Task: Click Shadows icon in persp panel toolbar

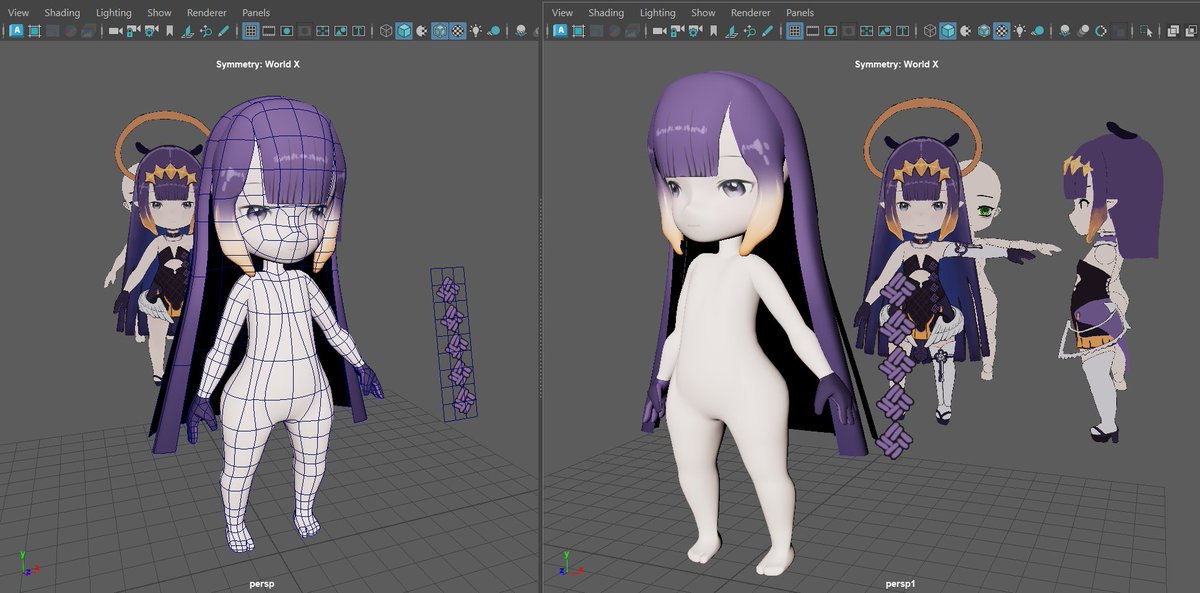Action: [x=494, y=31]
